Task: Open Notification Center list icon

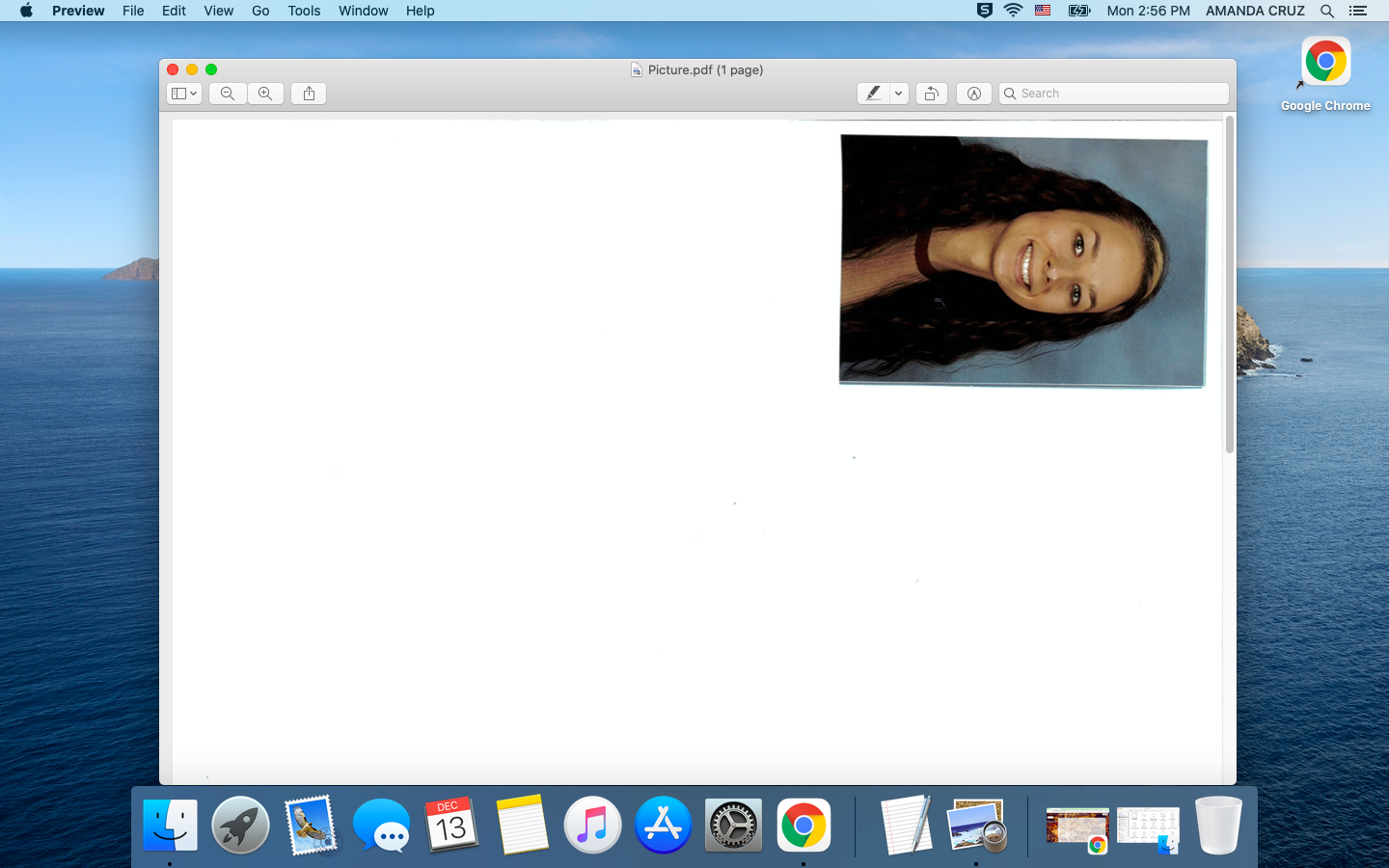Action: (1358, 11)
